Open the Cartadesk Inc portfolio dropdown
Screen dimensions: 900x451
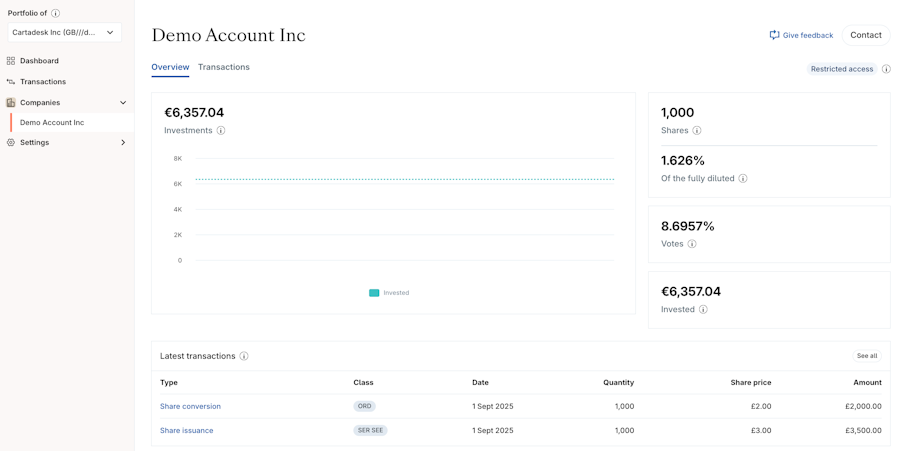64,33
